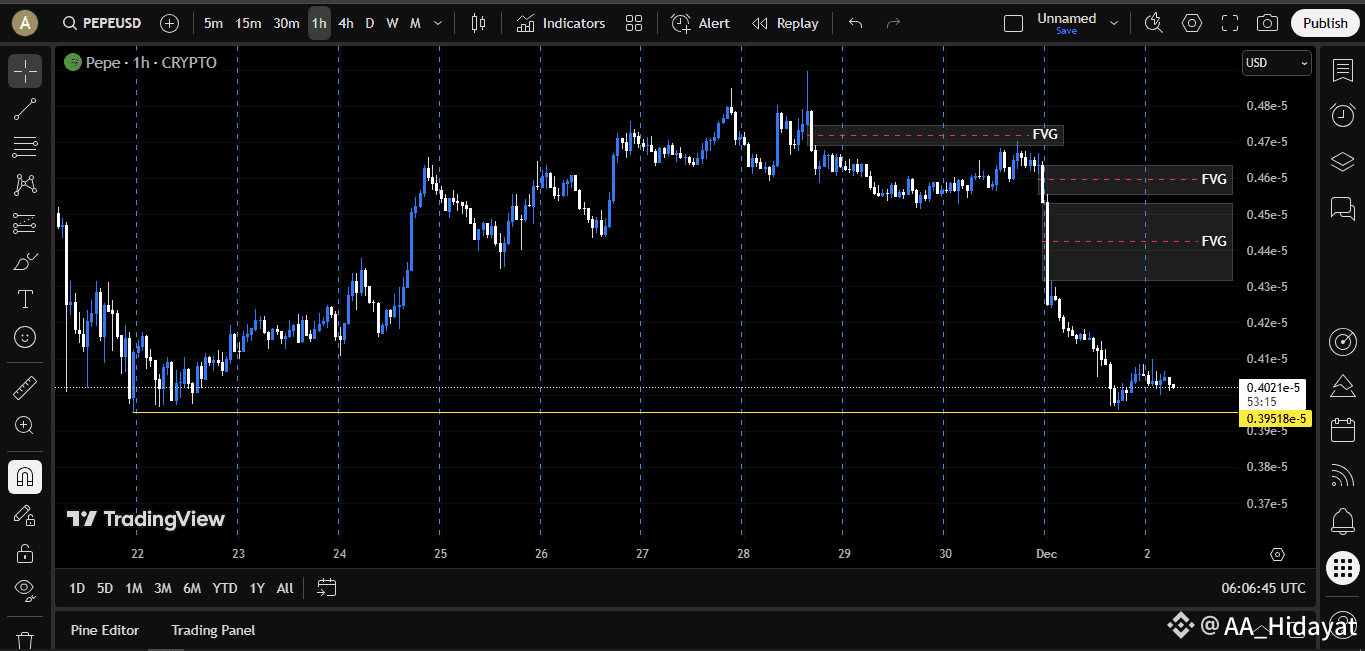Open the PEPEUSD symbol search
This screenshot has width=1365, height=651.
coord(101,23)
